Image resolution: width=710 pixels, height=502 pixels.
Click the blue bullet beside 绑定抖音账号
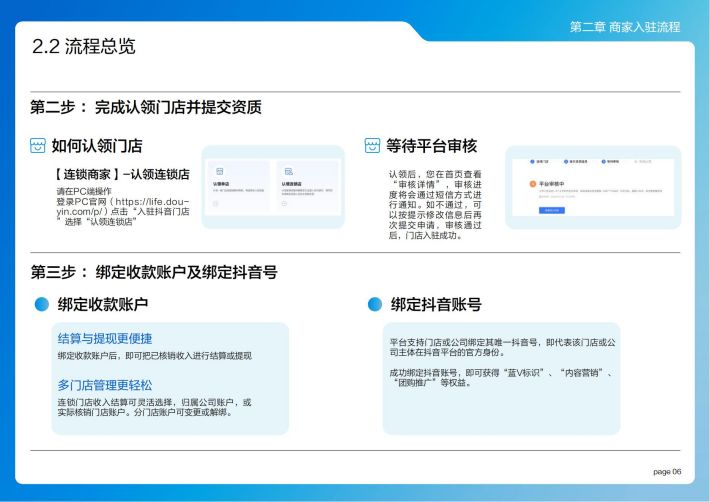(375, 304)
